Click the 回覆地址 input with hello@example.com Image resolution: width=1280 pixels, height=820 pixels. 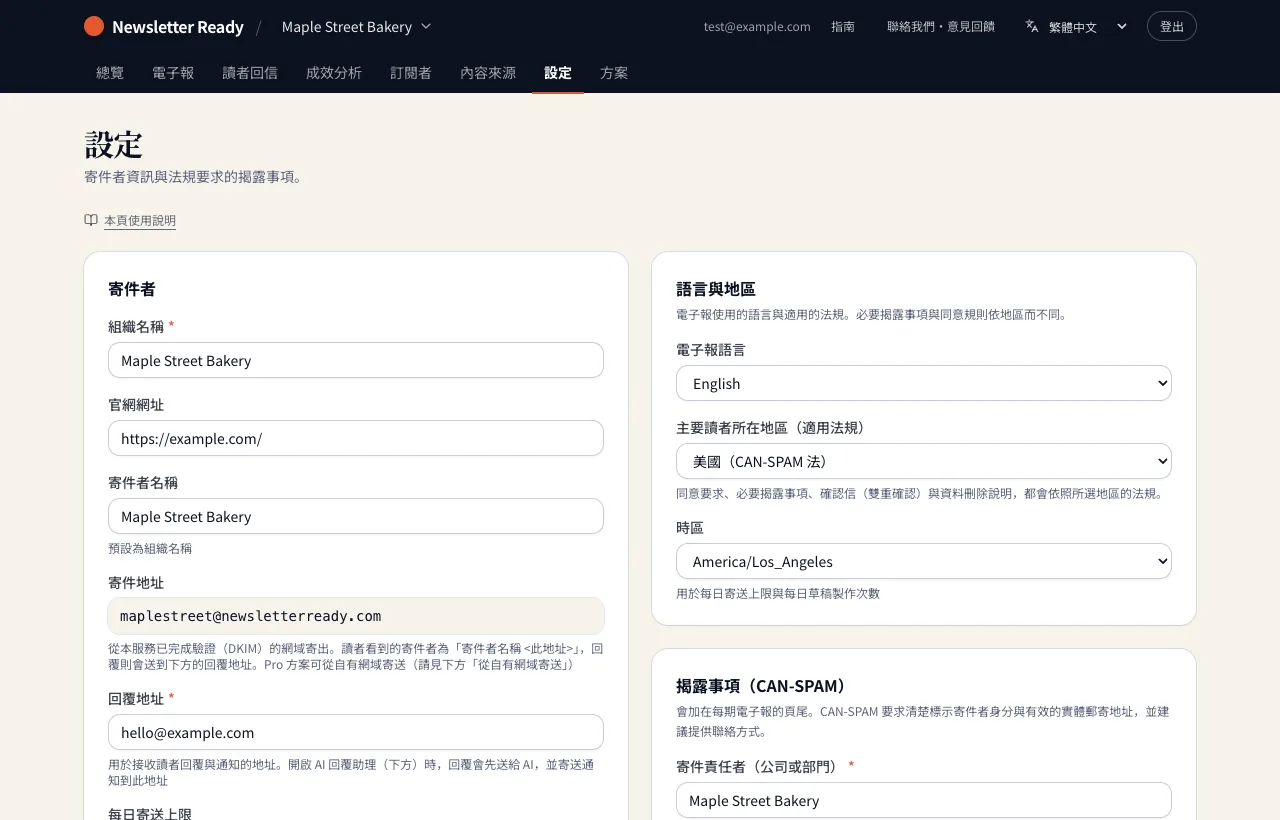tap(356, 732)
